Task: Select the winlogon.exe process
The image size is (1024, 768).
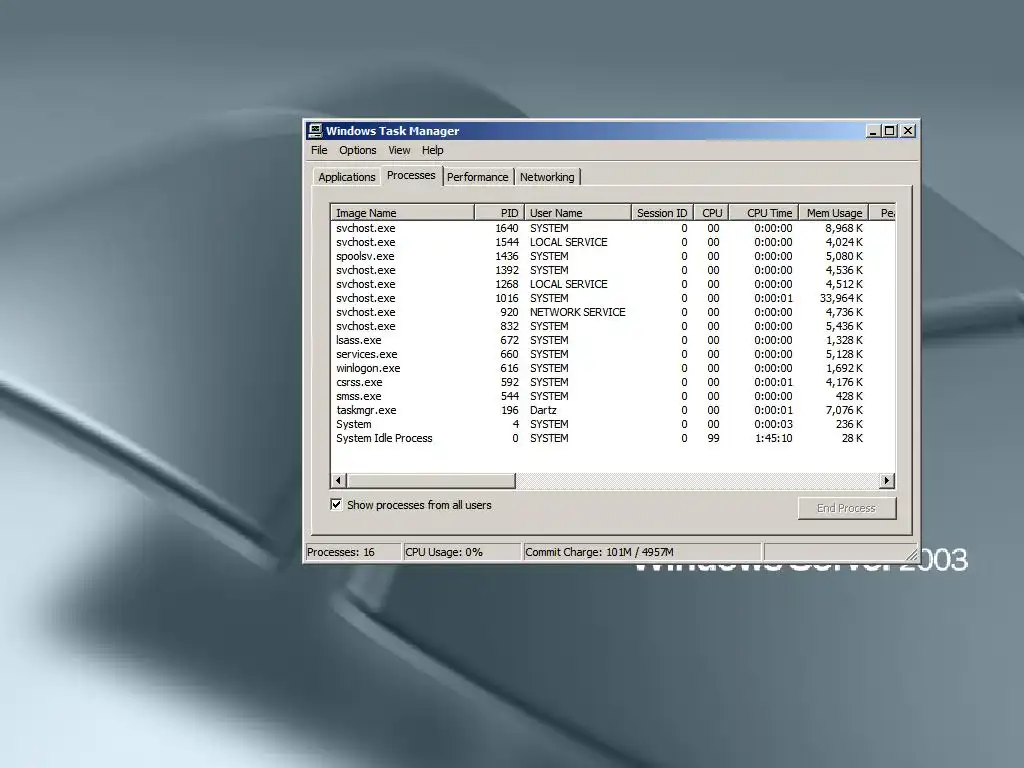Action: 613,368
